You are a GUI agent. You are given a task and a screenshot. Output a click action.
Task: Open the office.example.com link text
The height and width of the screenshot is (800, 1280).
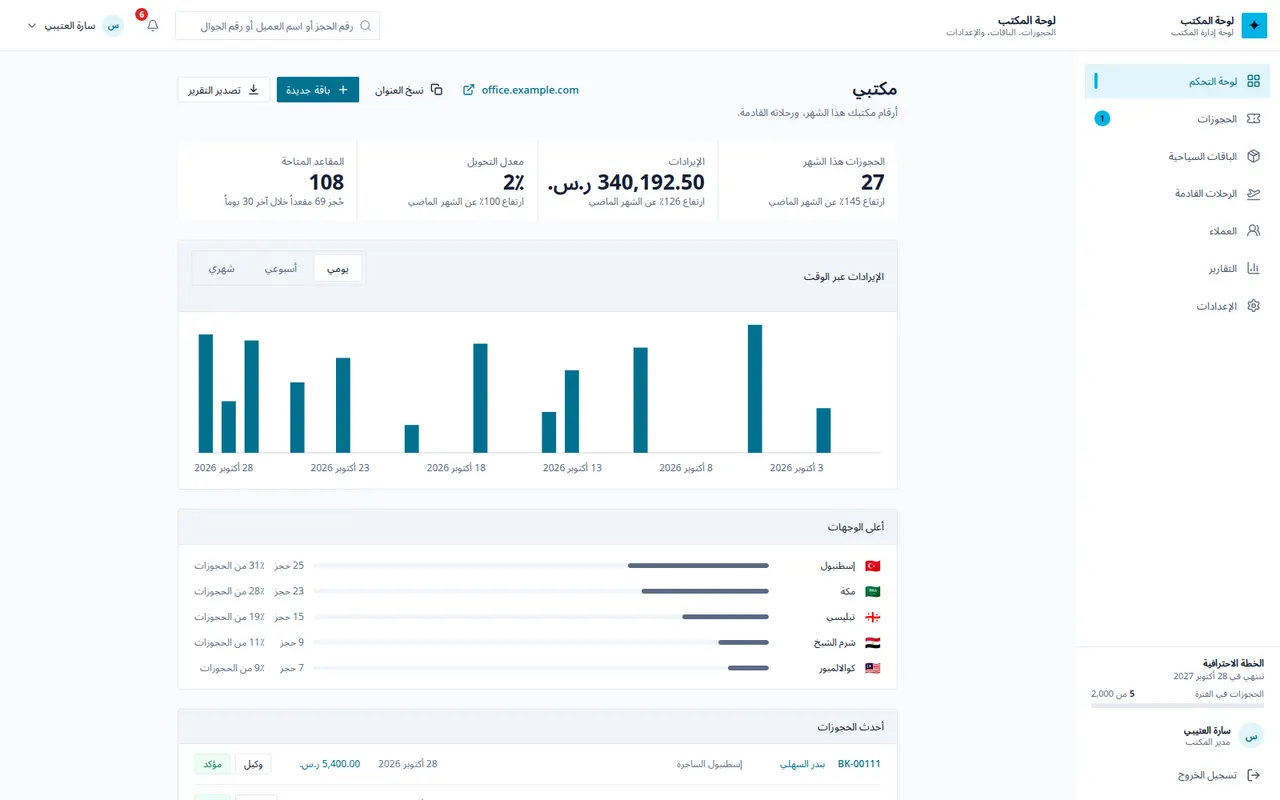click(x=530, y=90)
